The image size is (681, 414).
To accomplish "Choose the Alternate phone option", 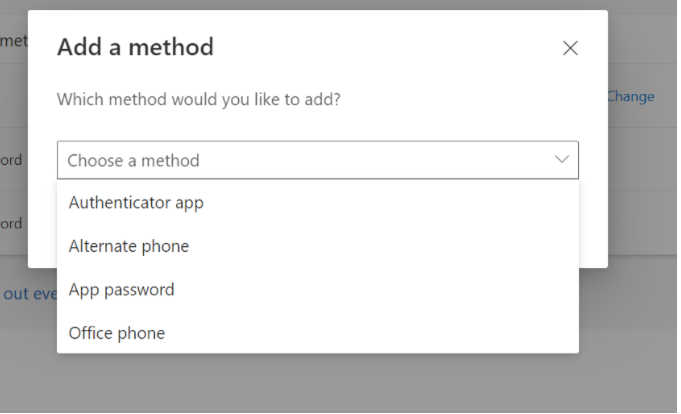I will (129, 246).
